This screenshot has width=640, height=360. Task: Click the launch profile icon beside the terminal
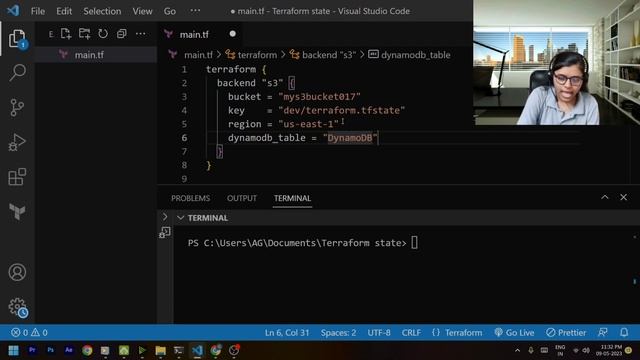(x=164, y=232)
